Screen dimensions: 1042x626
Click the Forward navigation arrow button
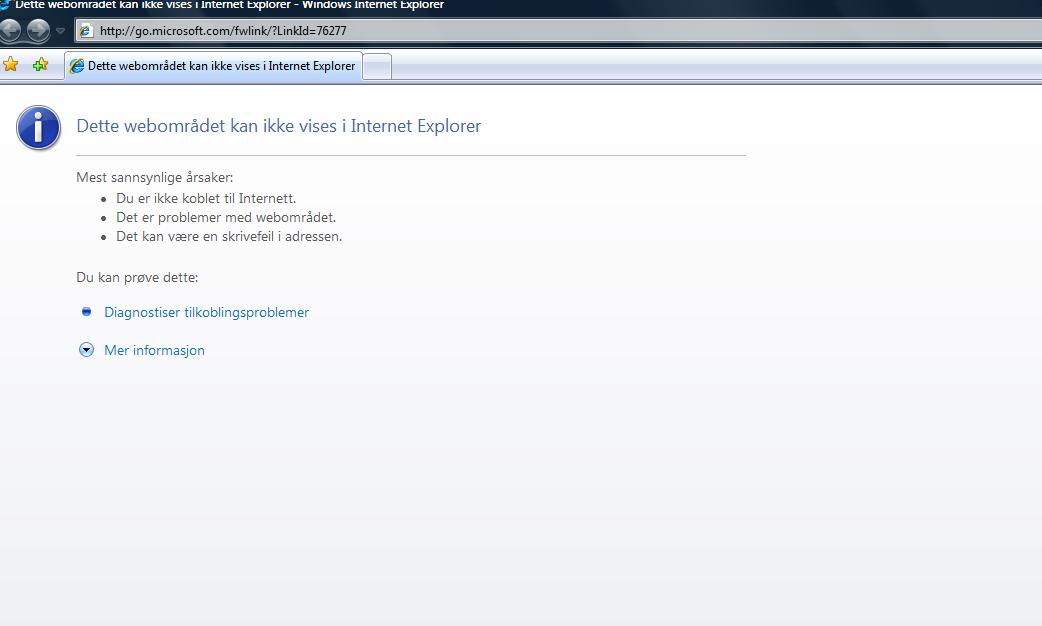coord(38,30)
